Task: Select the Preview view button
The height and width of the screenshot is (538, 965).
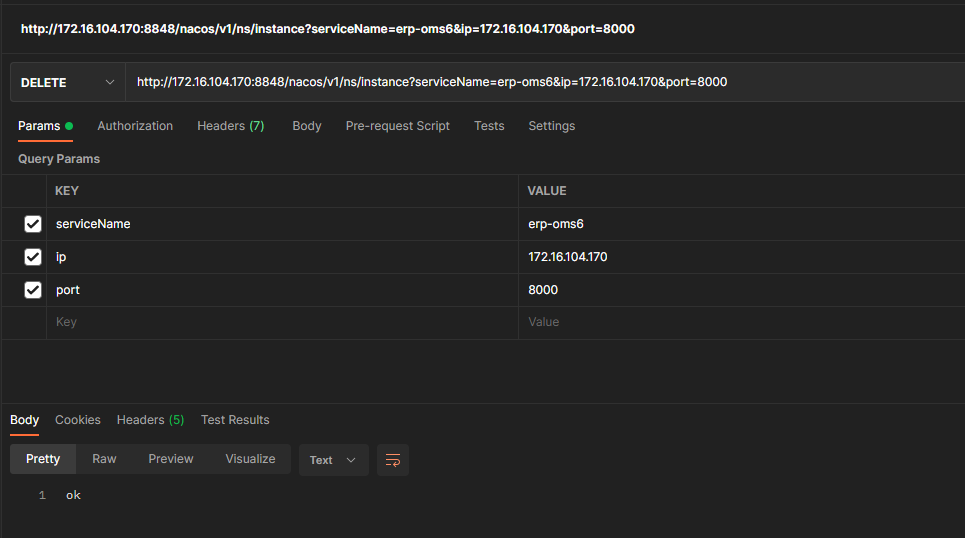Action: tap(170, 459)
